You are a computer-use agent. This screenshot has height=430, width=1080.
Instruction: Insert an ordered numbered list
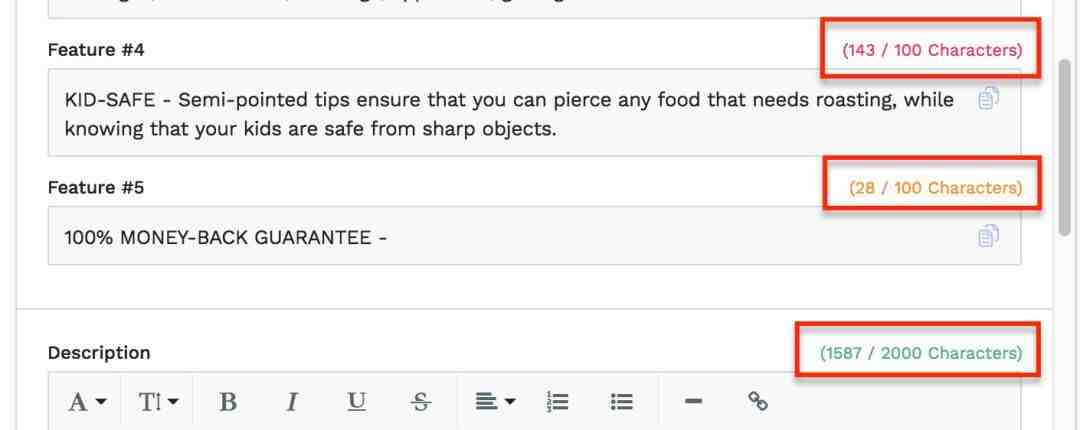click(x=557, y=402)
